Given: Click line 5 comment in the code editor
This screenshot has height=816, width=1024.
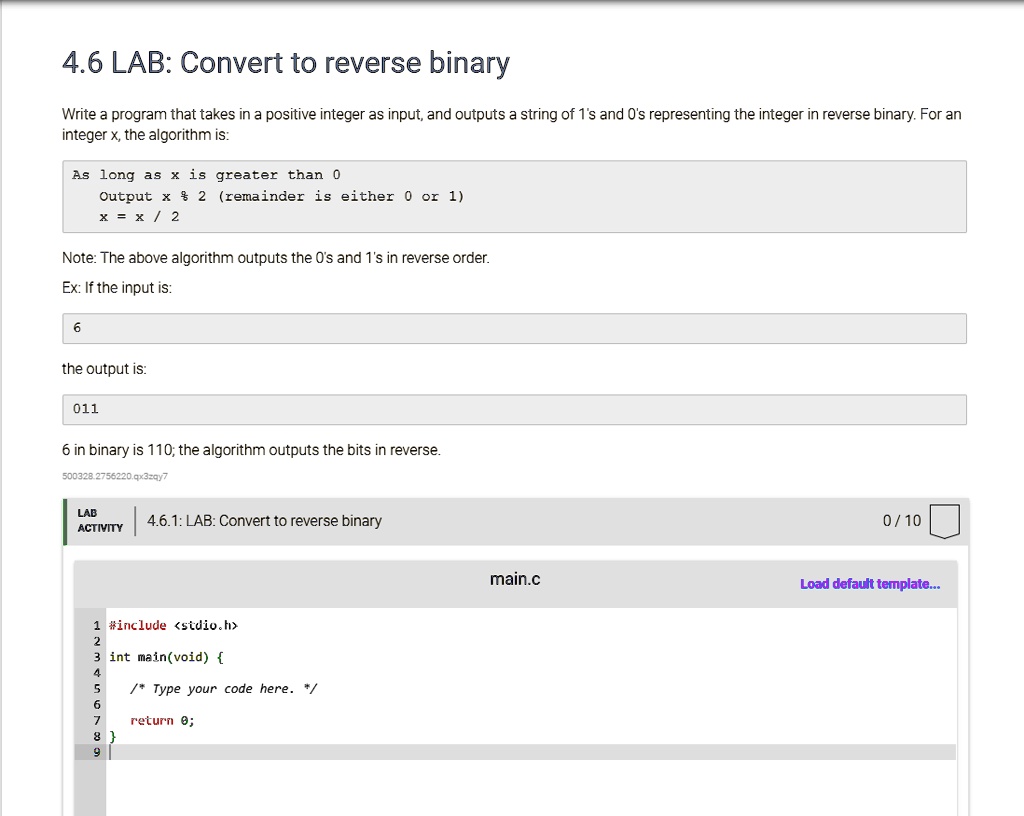Looking at the screenshot, I should (223, 688).
